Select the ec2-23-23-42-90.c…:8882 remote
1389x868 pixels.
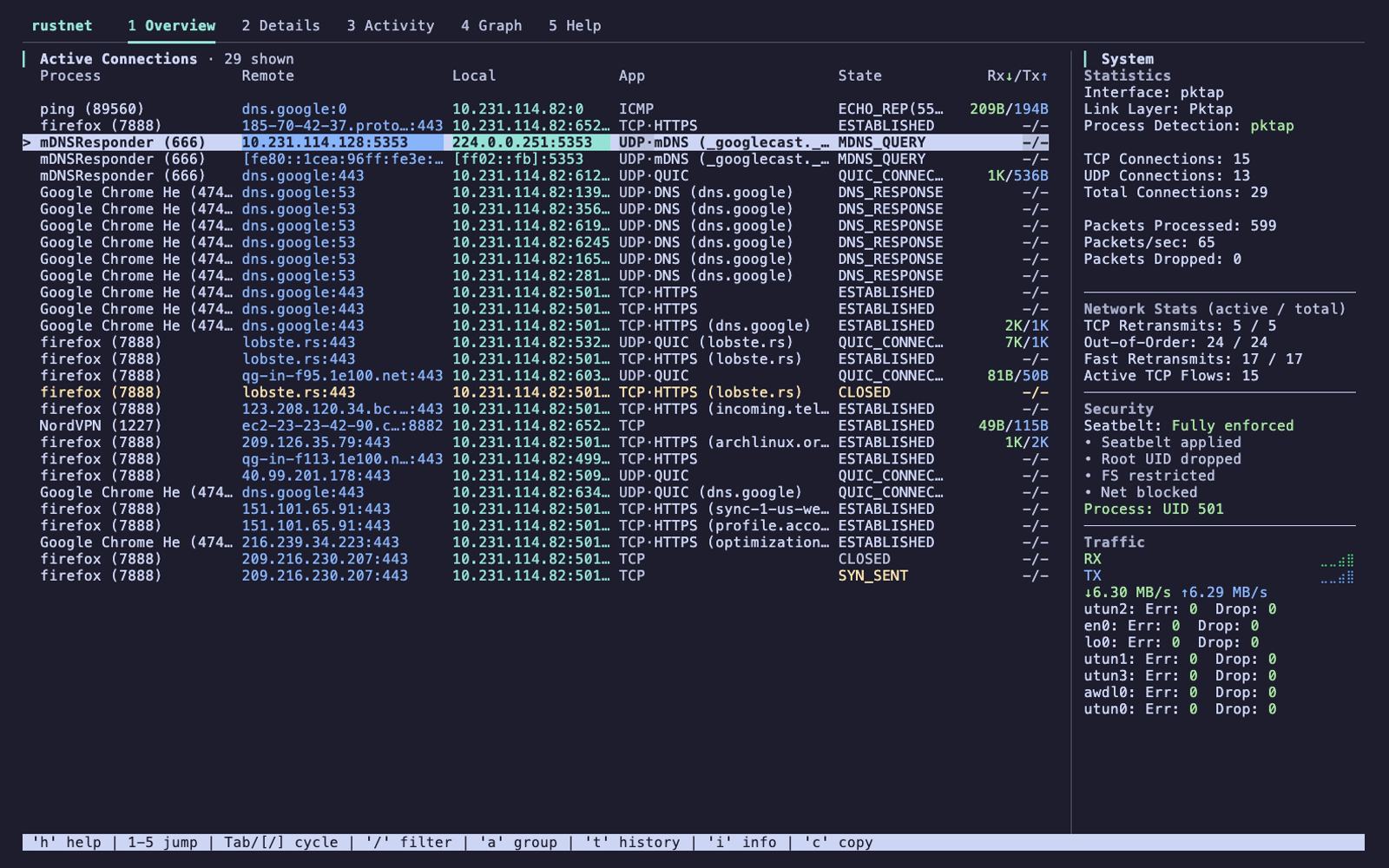[x=342, y=425]
